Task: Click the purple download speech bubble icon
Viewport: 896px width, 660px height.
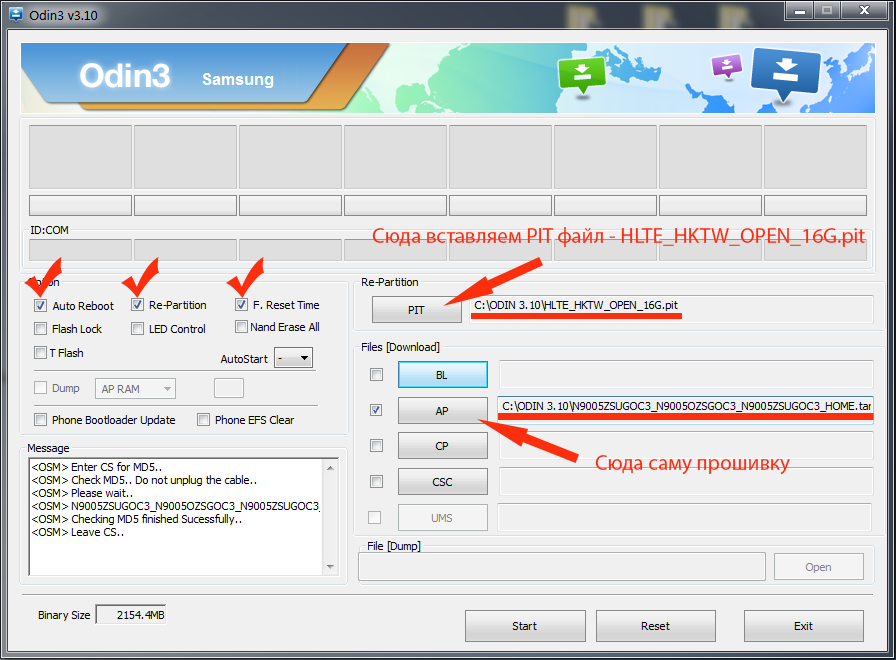Action: coord(726,67)
